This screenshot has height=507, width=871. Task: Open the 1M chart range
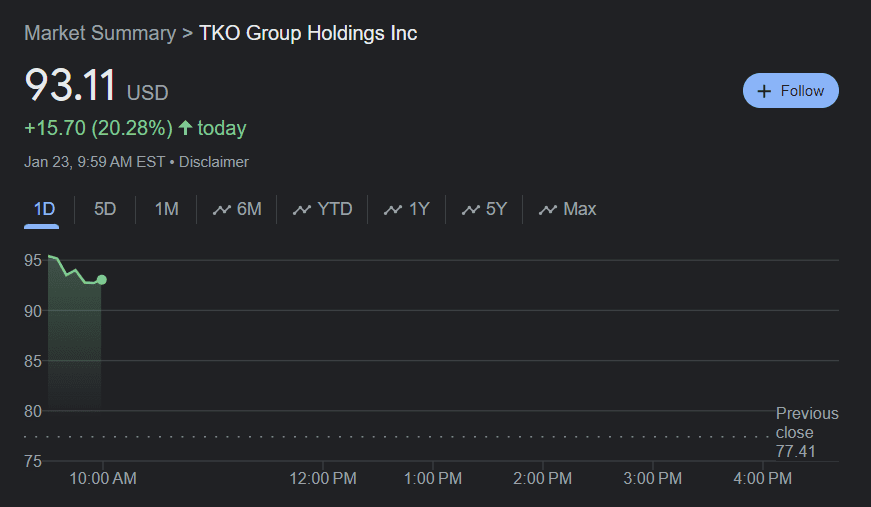[x=166, y=209]
